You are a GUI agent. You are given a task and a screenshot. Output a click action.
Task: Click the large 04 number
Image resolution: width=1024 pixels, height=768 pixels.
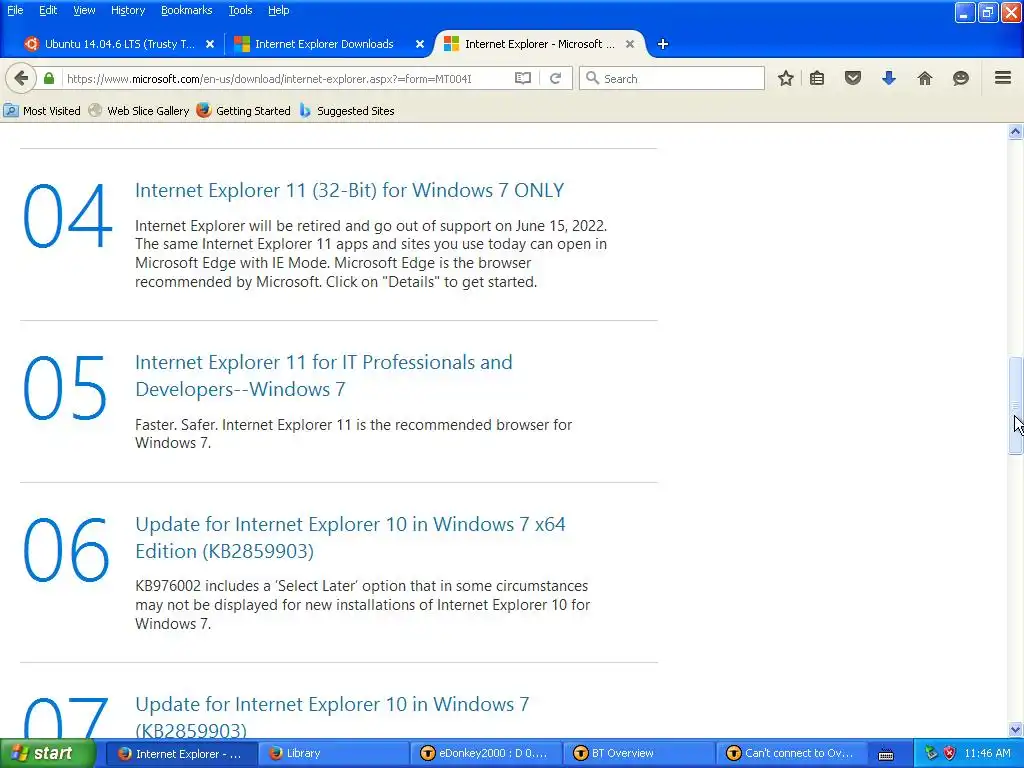pos(67,216)
